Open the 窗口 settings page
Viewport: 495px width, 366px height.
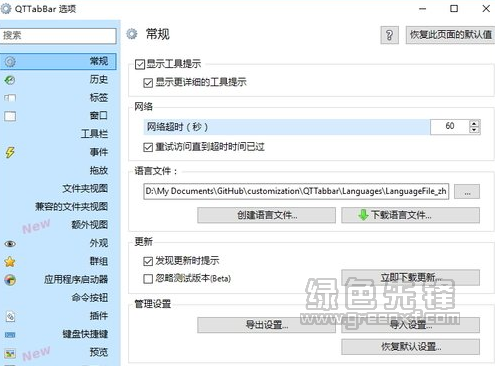pyautogui.click(x=58, y=116)
